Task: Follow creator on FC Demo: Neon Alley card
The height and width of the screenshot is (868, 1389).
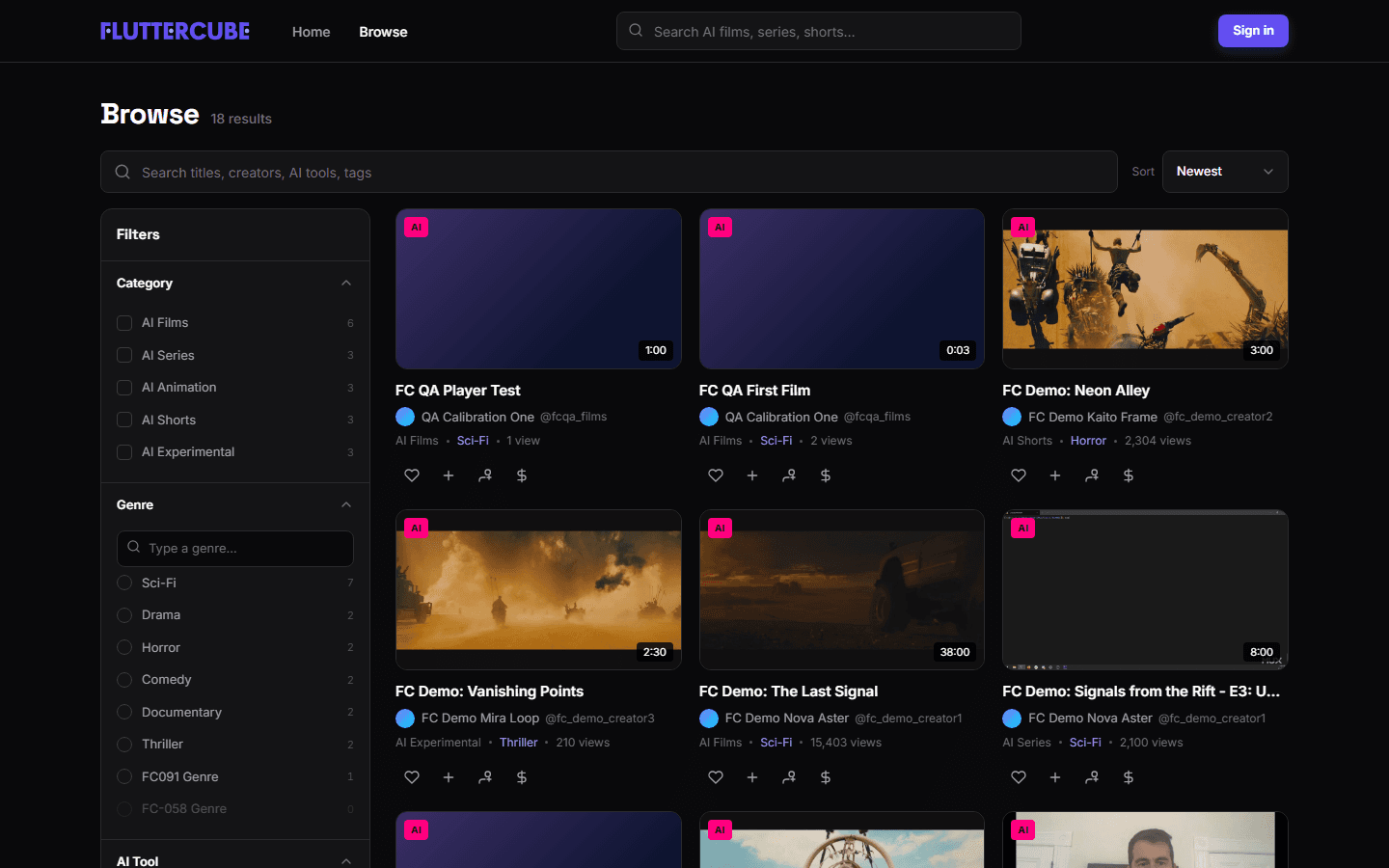Action: 1092,475
